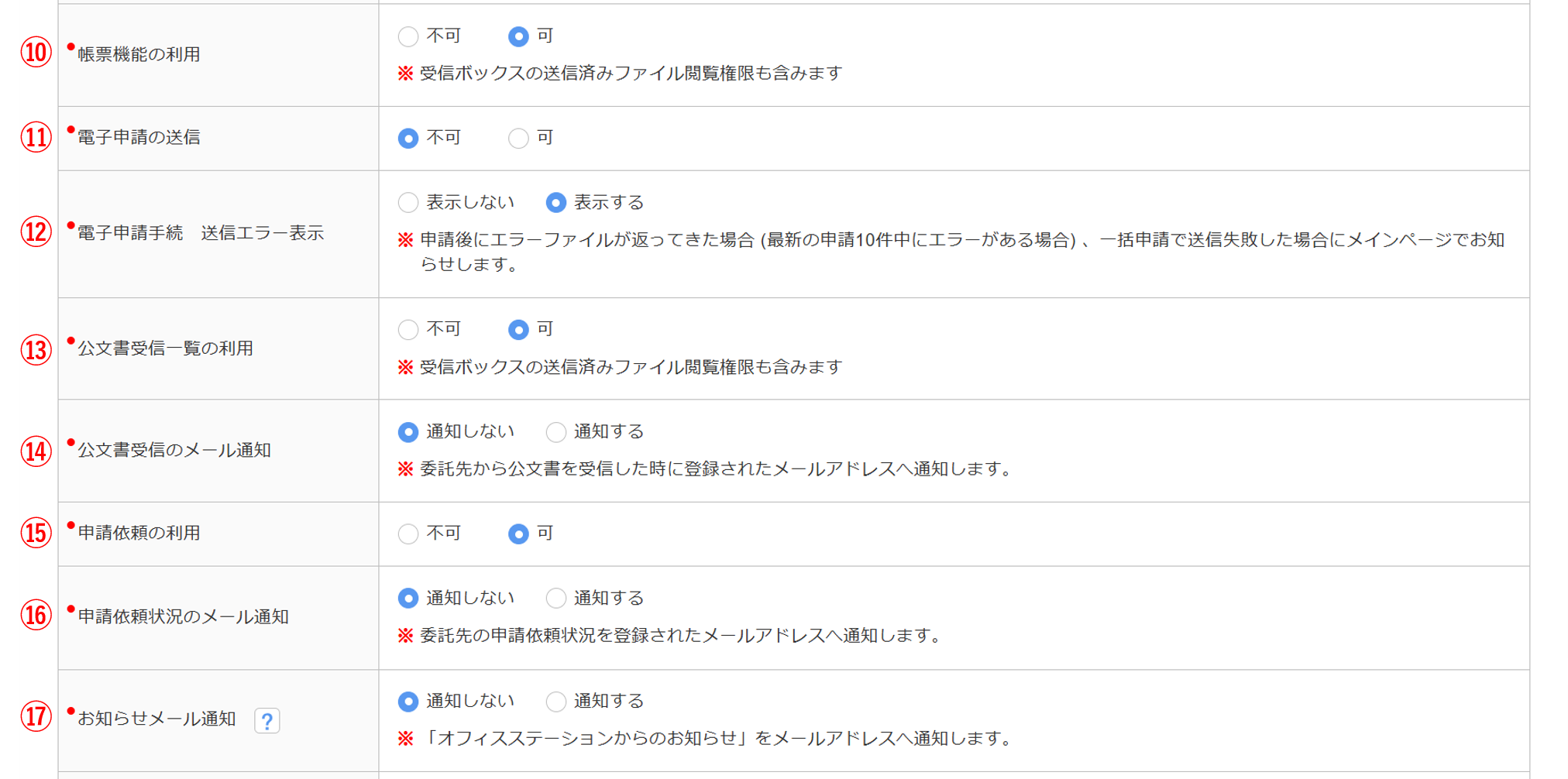Choose 不可 for 申請依頼の利用
1568x779 pixels.
(x=408, y=534)
